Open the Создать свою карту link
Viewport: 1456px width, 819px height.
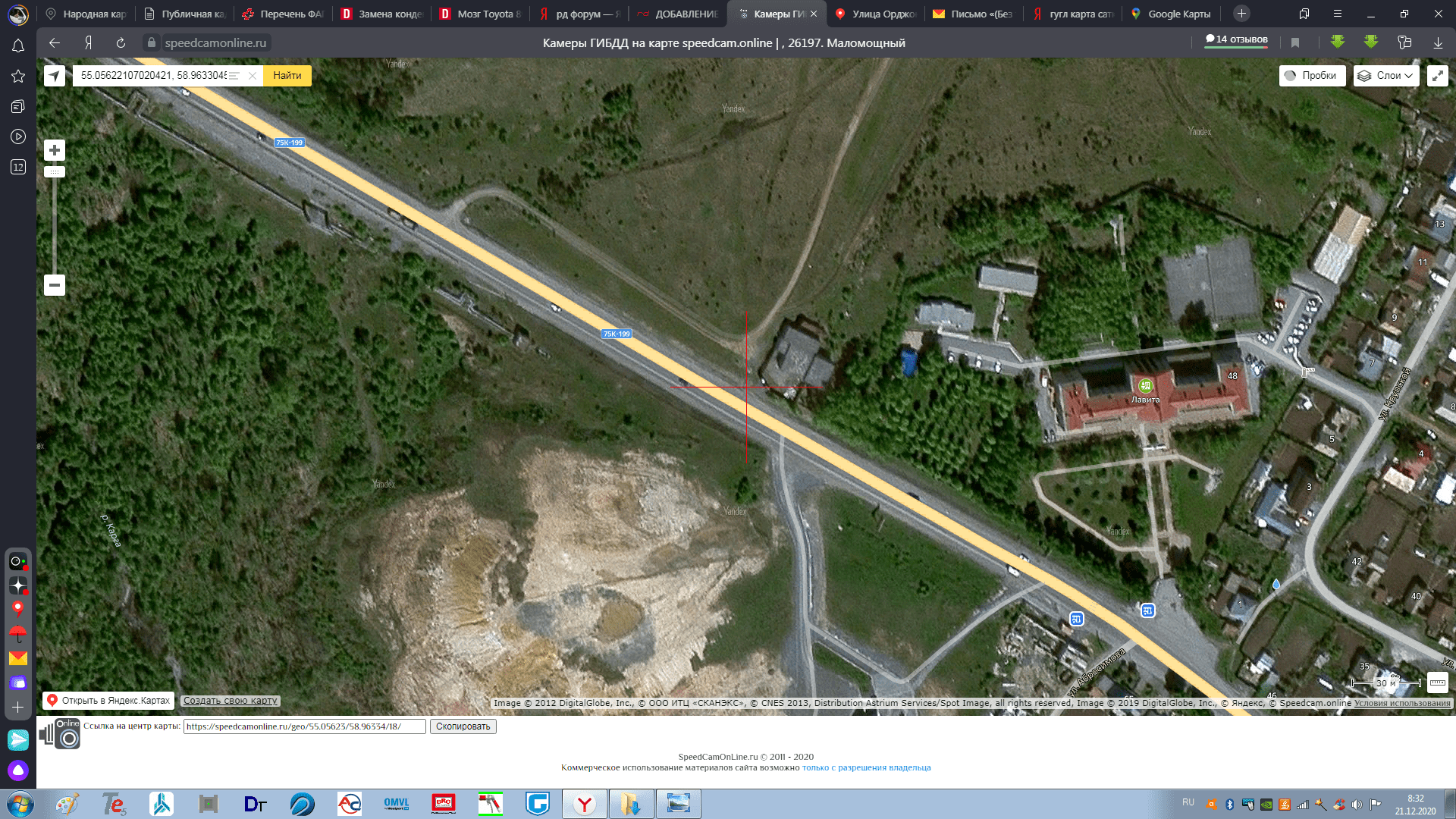pos(231,701)
